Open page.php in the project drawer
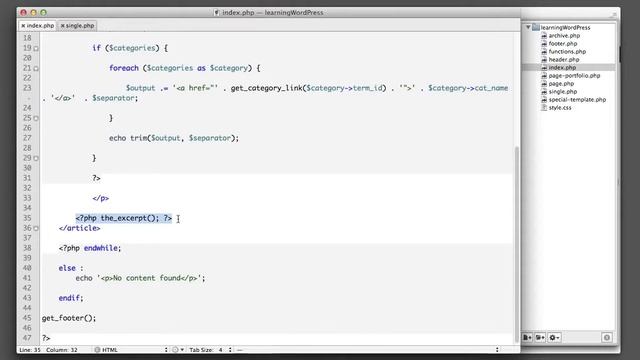Screen dimensions: 640x360 pyautogui.click(x=561, y=84)
